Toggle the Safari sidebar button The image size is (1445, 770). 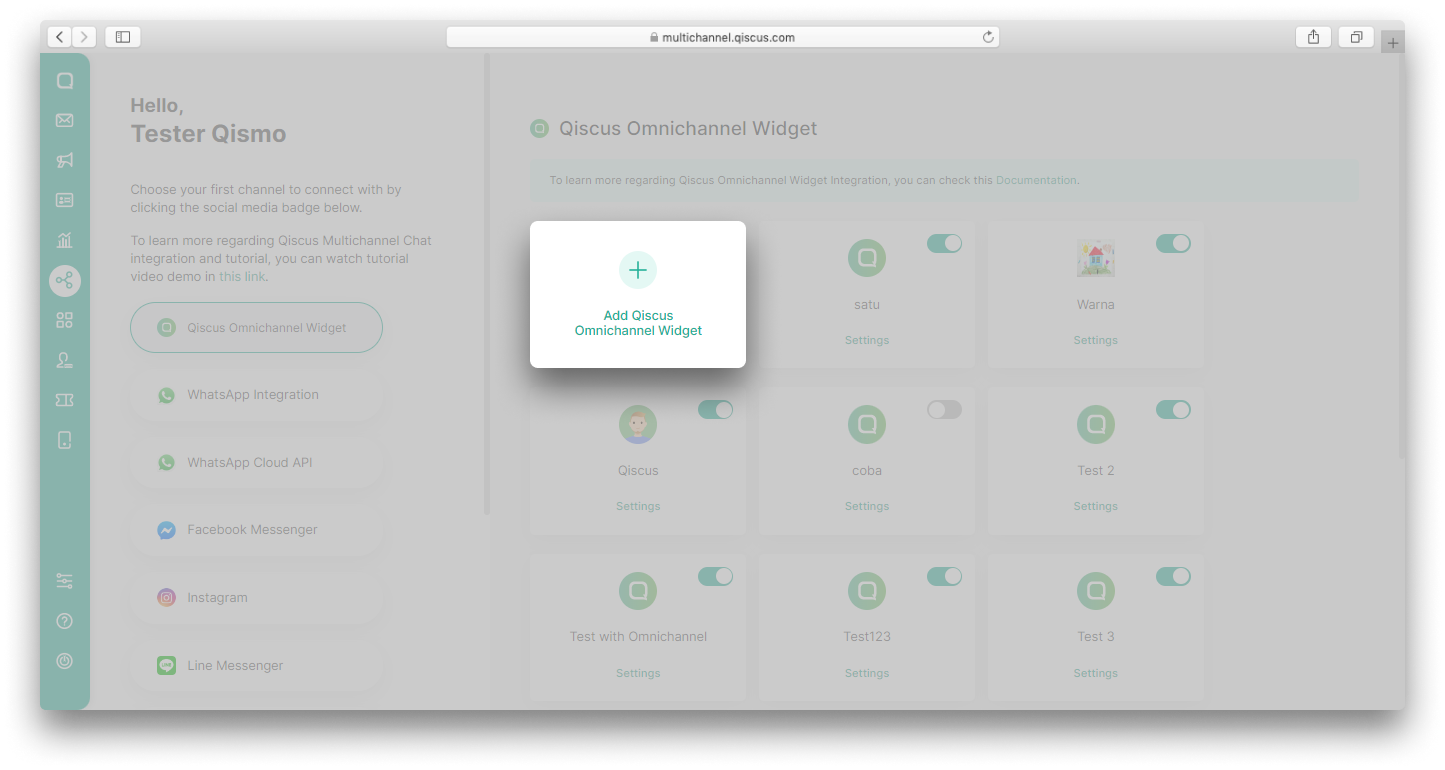pos(123,37)
